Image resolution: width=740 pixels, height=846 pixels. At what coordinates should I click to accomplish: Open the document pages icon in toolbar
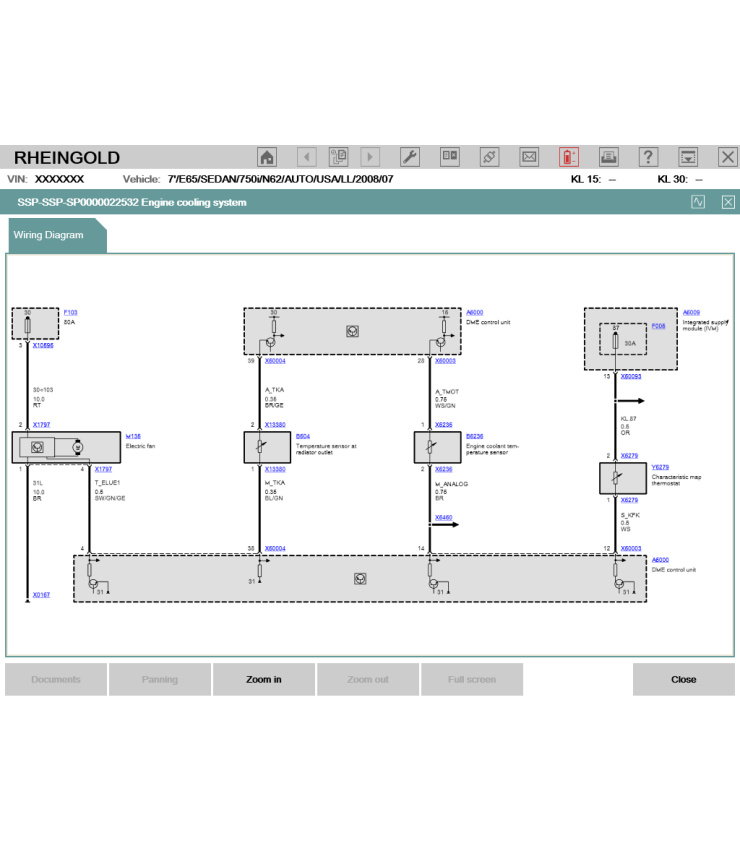coord(338,157)
